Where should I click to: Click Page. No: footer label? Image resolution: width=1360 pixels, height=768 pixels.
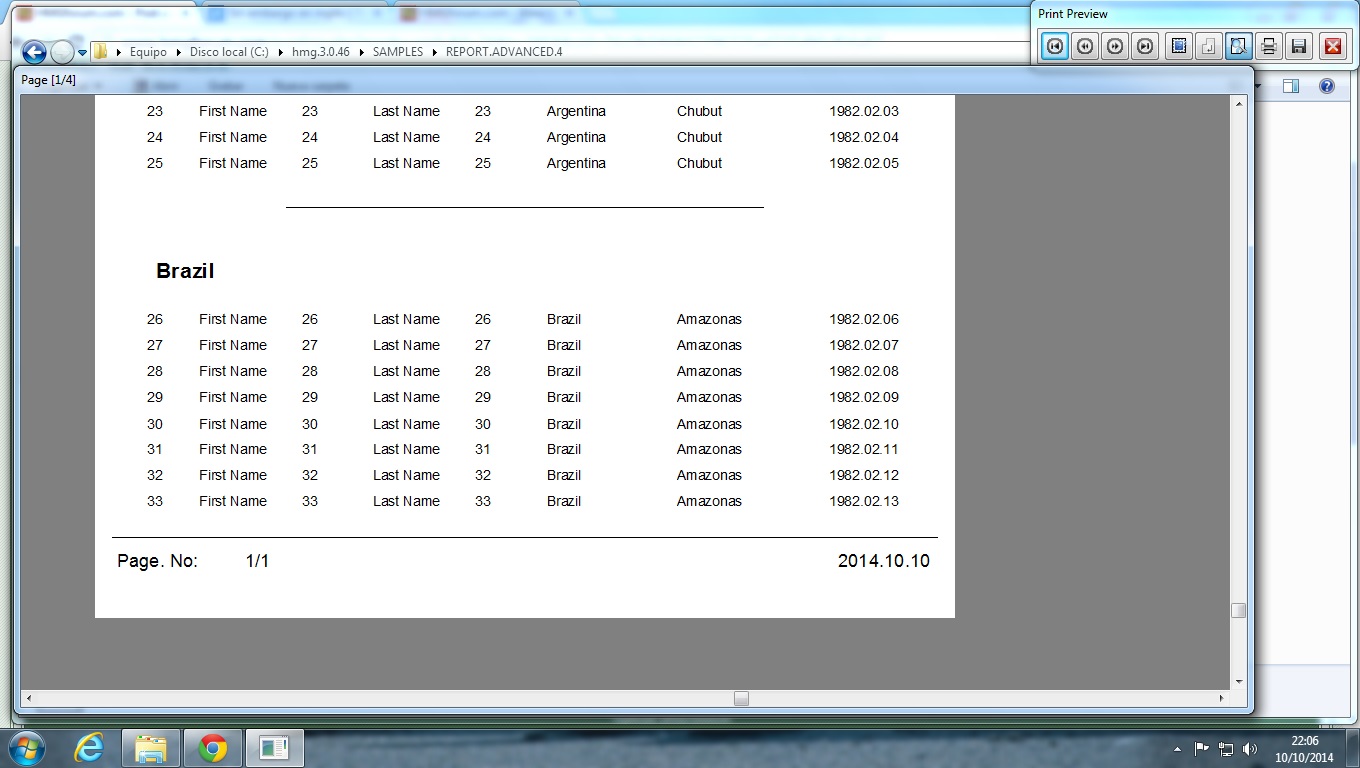157,561
